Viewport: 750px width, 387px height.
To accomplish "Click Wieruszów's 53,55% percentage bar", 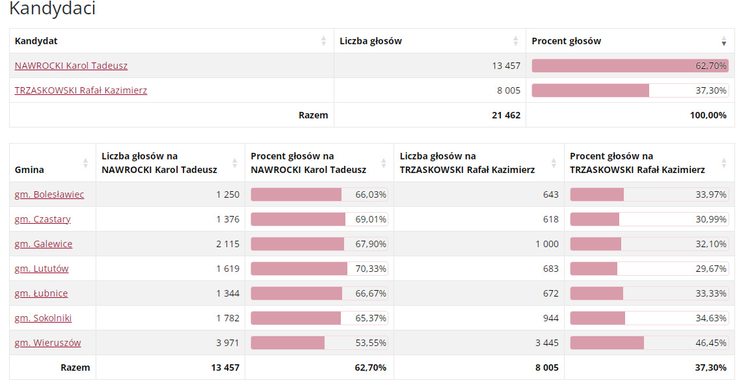I will coord(319,343).
